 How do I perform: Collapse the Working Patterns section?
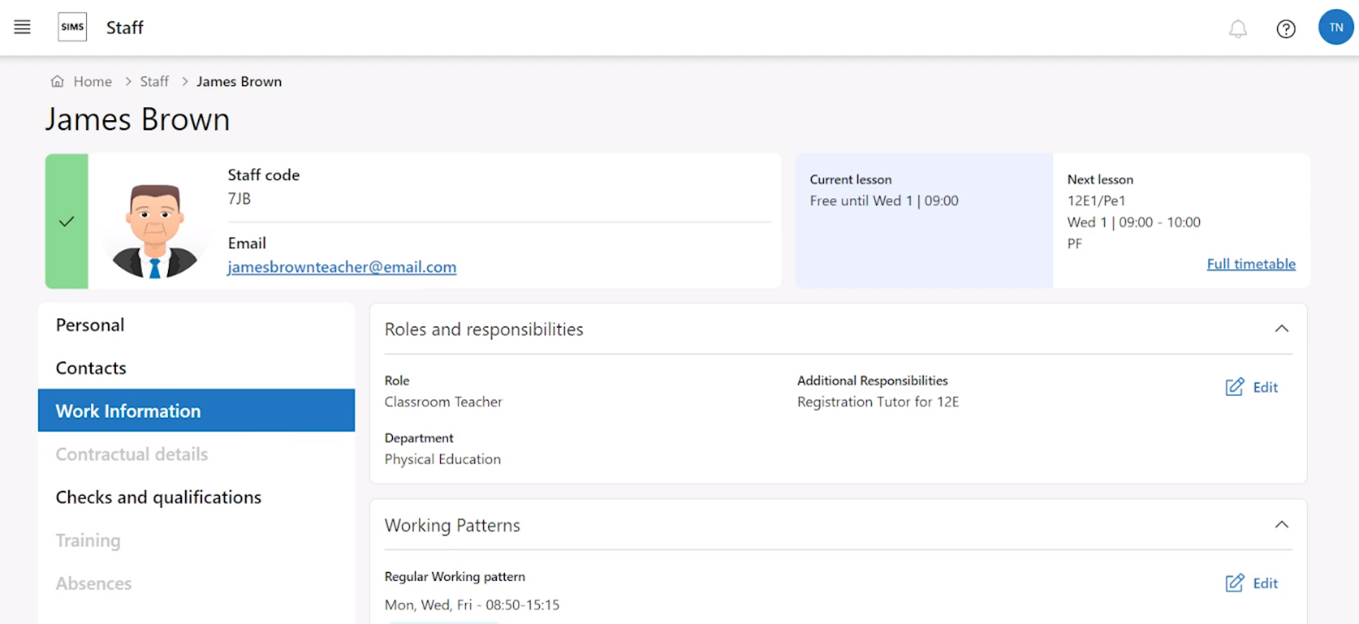pos(1281,525)
